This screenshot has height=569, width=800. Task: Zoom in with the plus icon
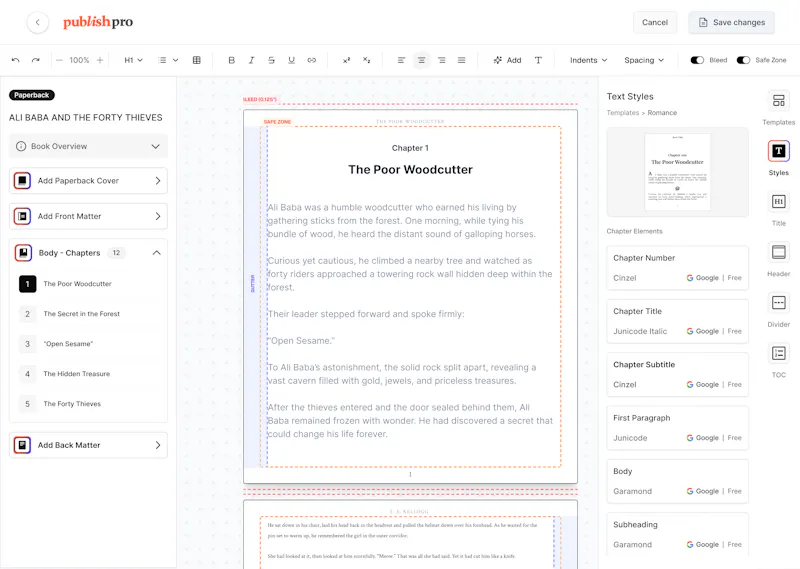click(100, 60)
